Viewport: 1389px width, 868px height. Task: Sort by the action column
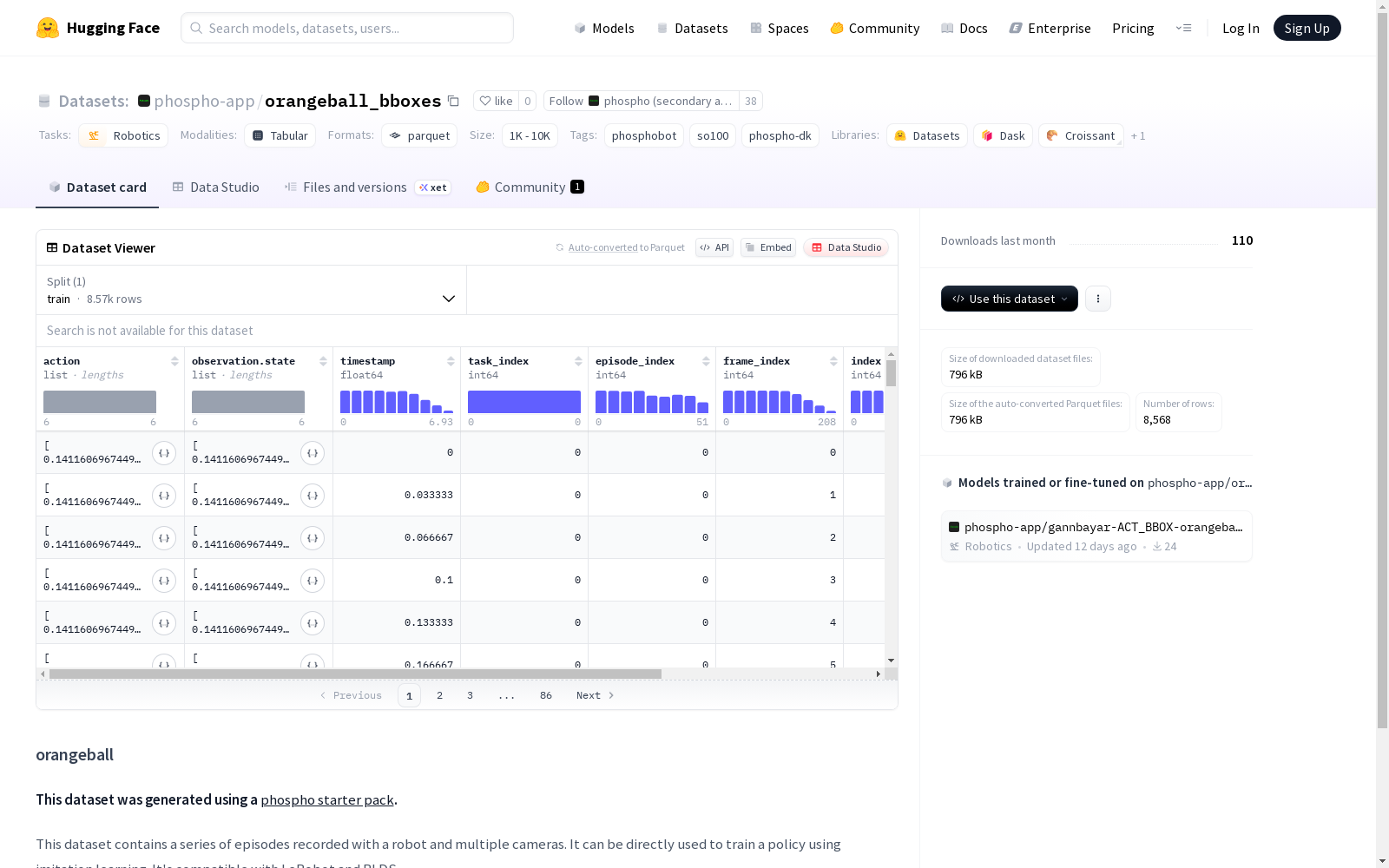[174, 361]
